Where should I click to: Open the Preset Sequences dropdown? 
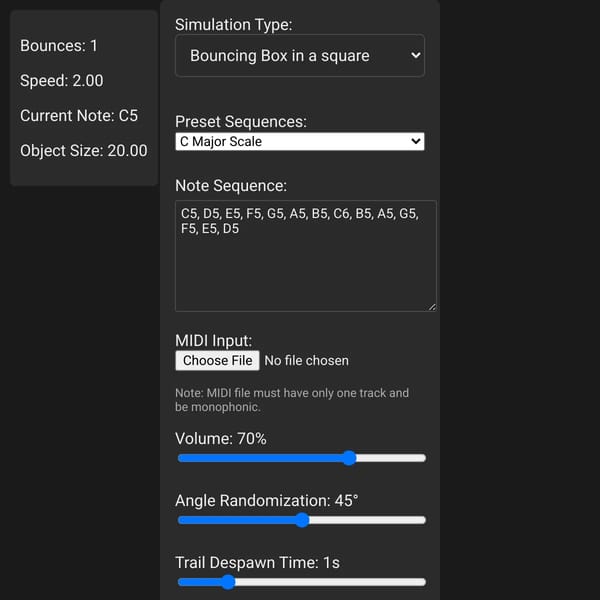click(300, 142)
